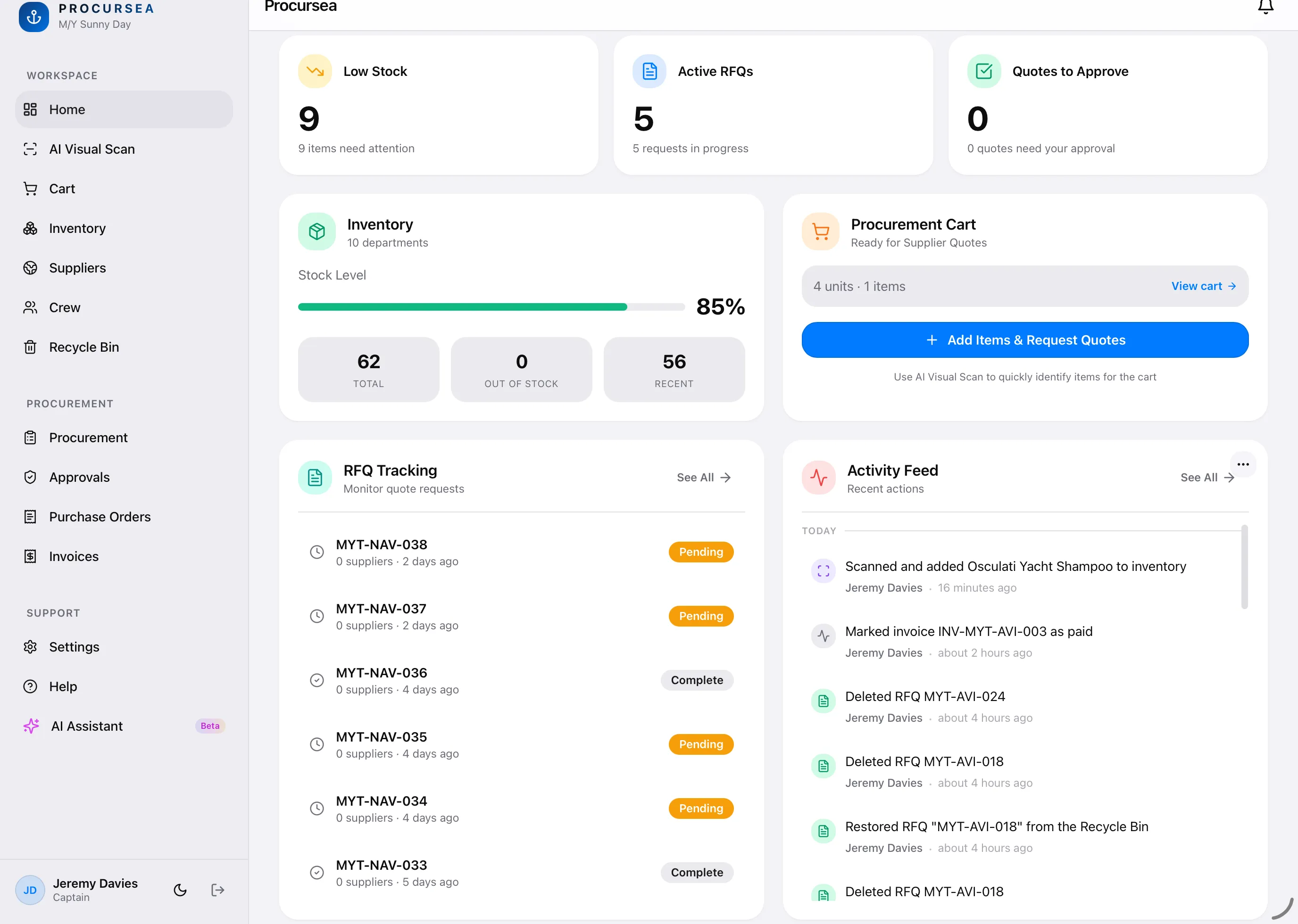Viewport: 1298px width, 924px height.
Task: Click the Low Stock trend-down icon
Action: coord(315,71)
